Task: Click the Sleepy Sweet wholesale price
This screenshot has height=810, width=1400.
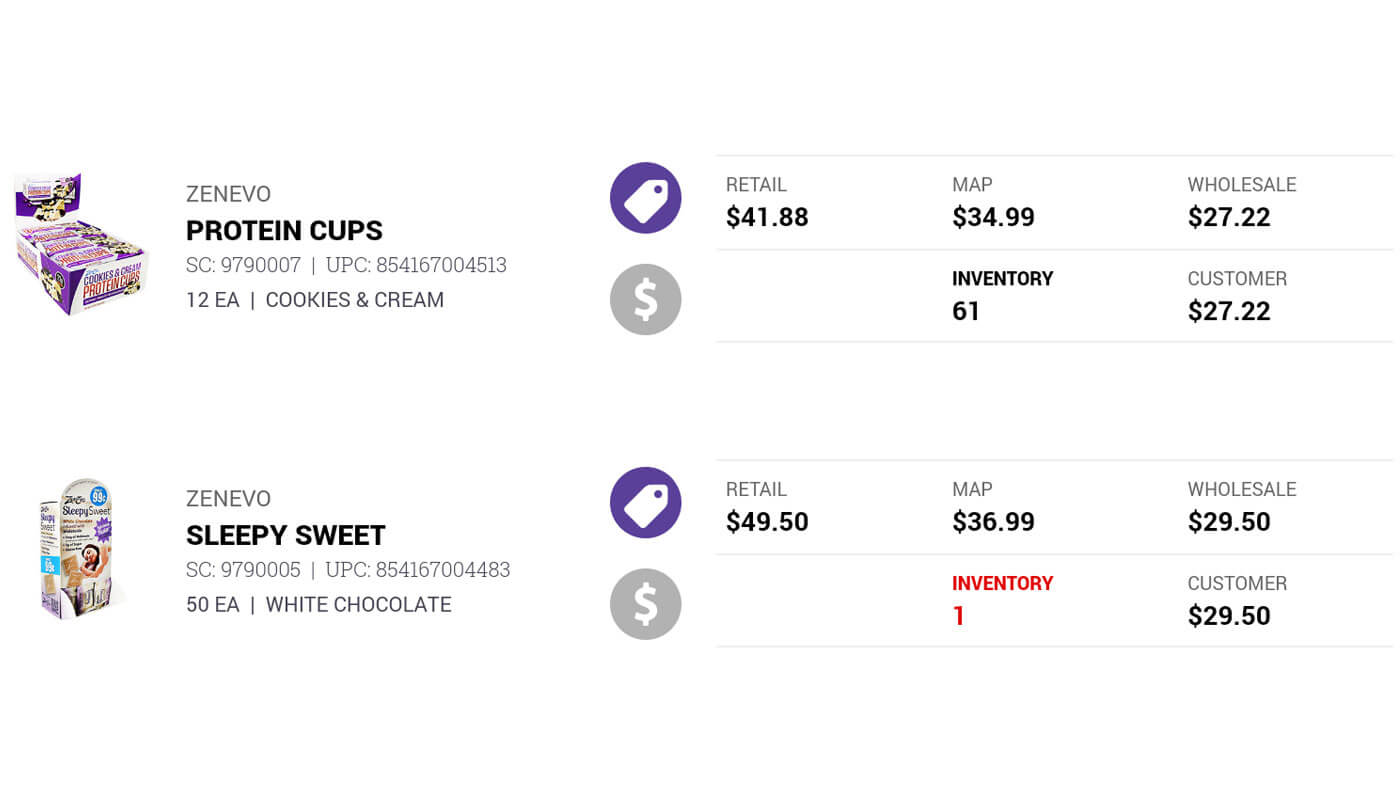Action: 1229,522
